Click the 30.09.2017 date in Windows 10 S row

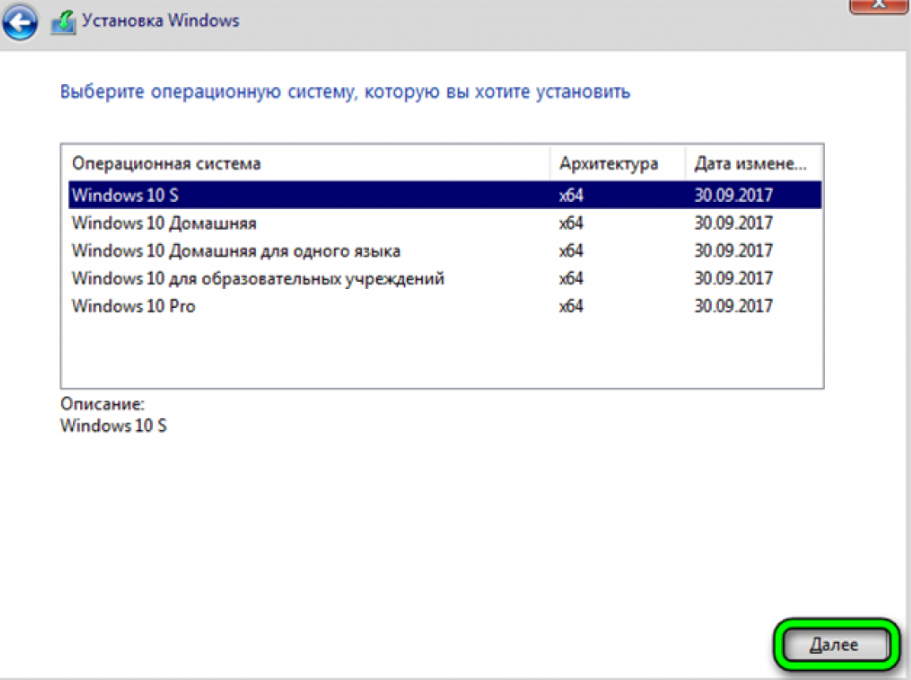coord(734,195)
